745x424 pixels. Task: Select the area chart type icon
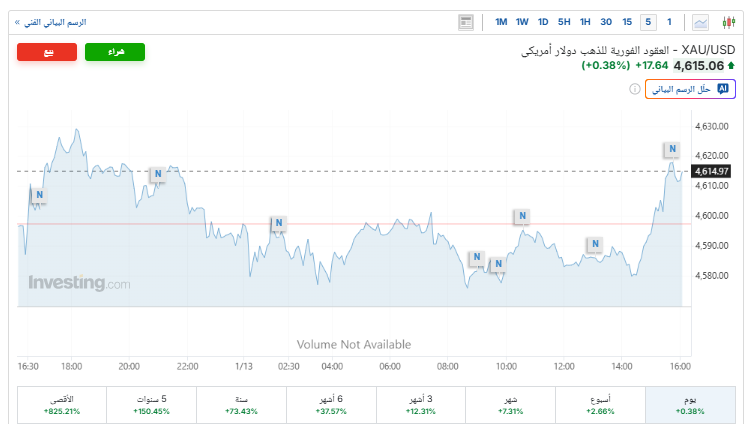[701, 21]
